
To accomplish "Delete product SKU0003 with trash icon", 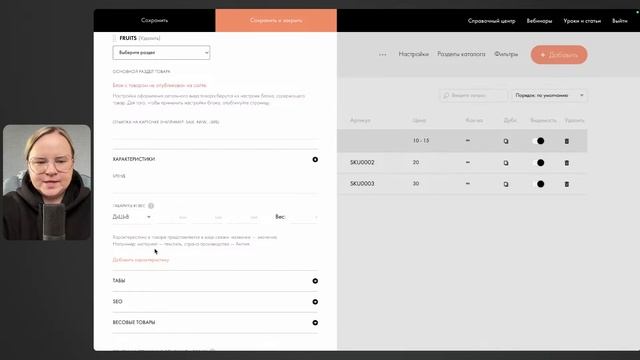I will pos(567,184).
